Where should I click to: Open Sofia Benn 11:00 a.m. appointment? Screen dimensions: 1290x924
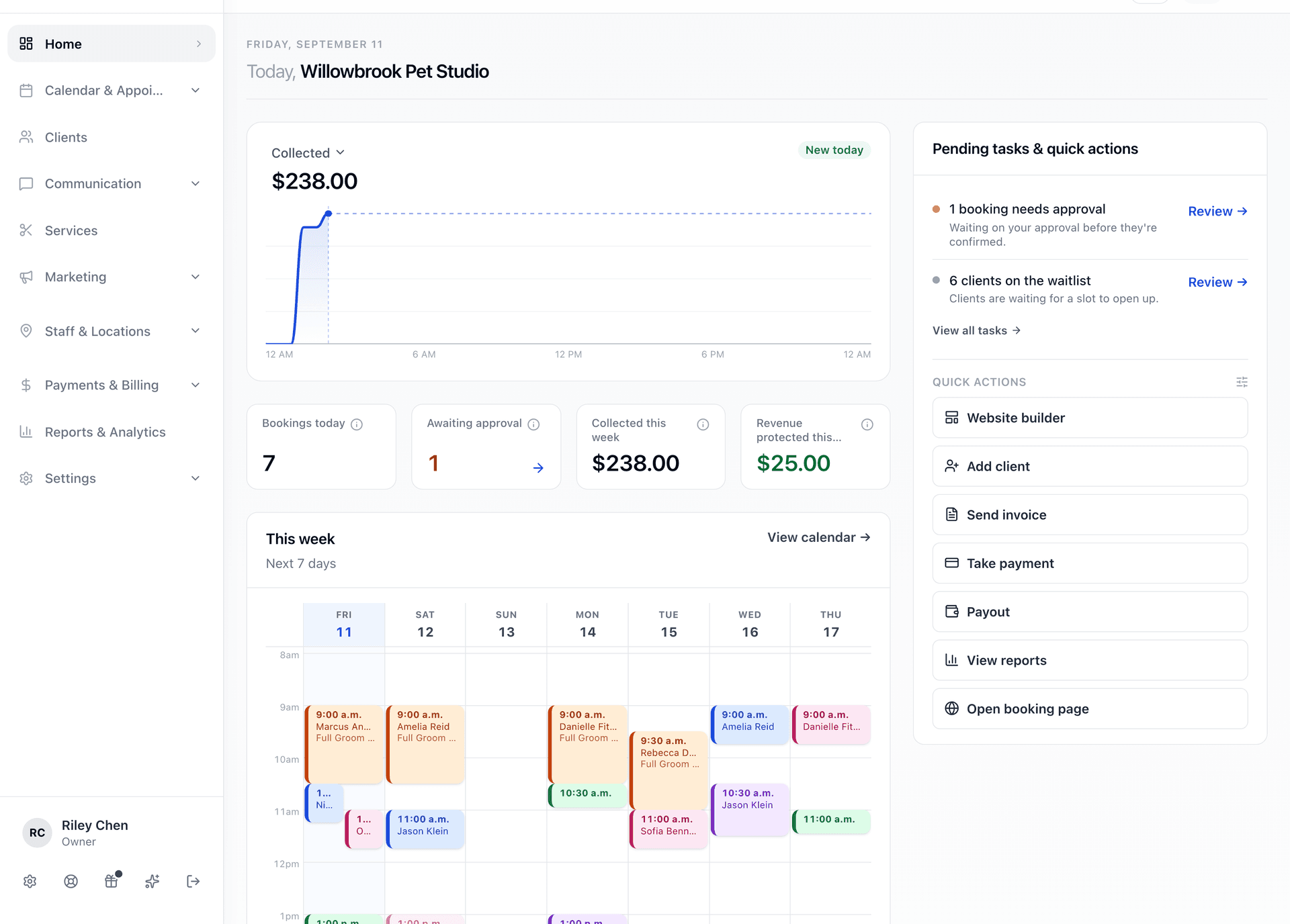pyautogui.click(x=669, y=829)
